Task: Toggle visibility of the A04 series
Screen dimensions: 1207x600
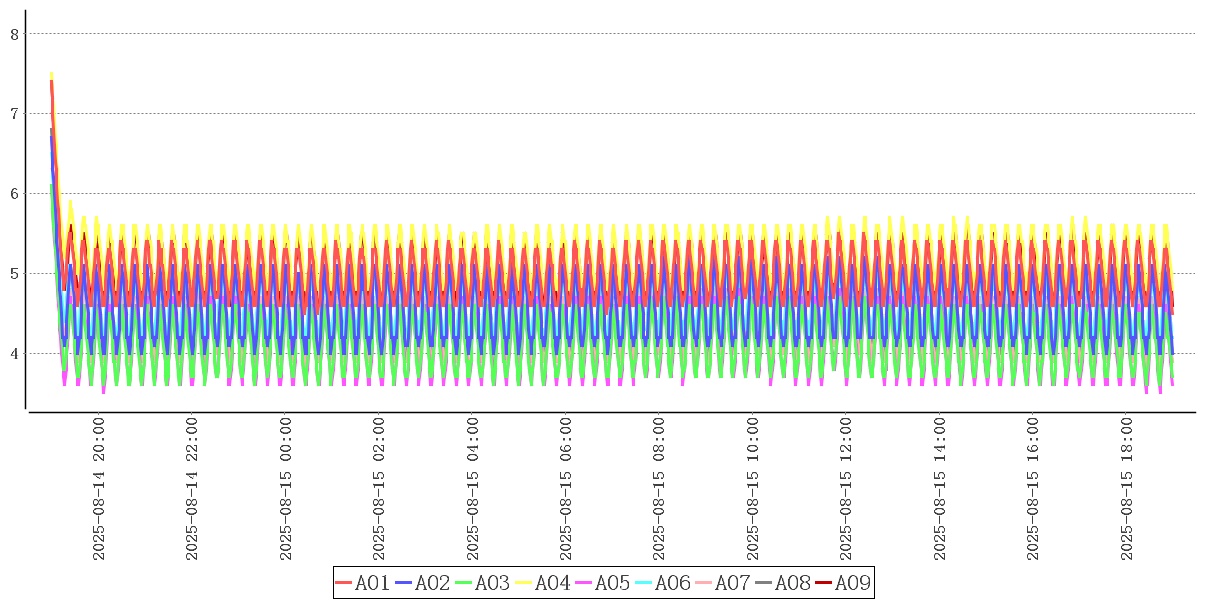Action: (x=542, y=583)
